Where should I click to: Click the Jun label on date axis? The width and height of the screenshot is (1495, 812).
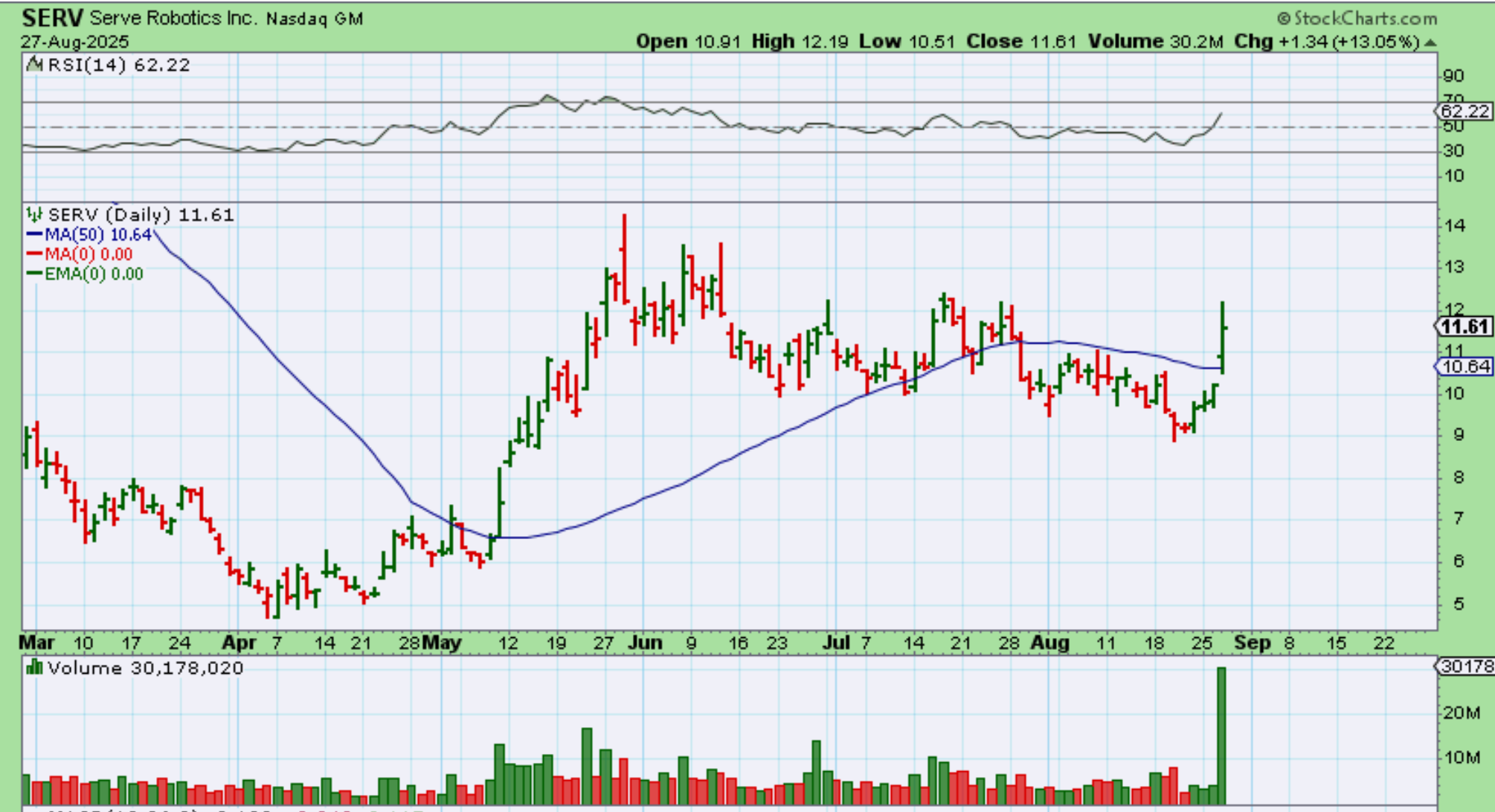click(644, 642)
